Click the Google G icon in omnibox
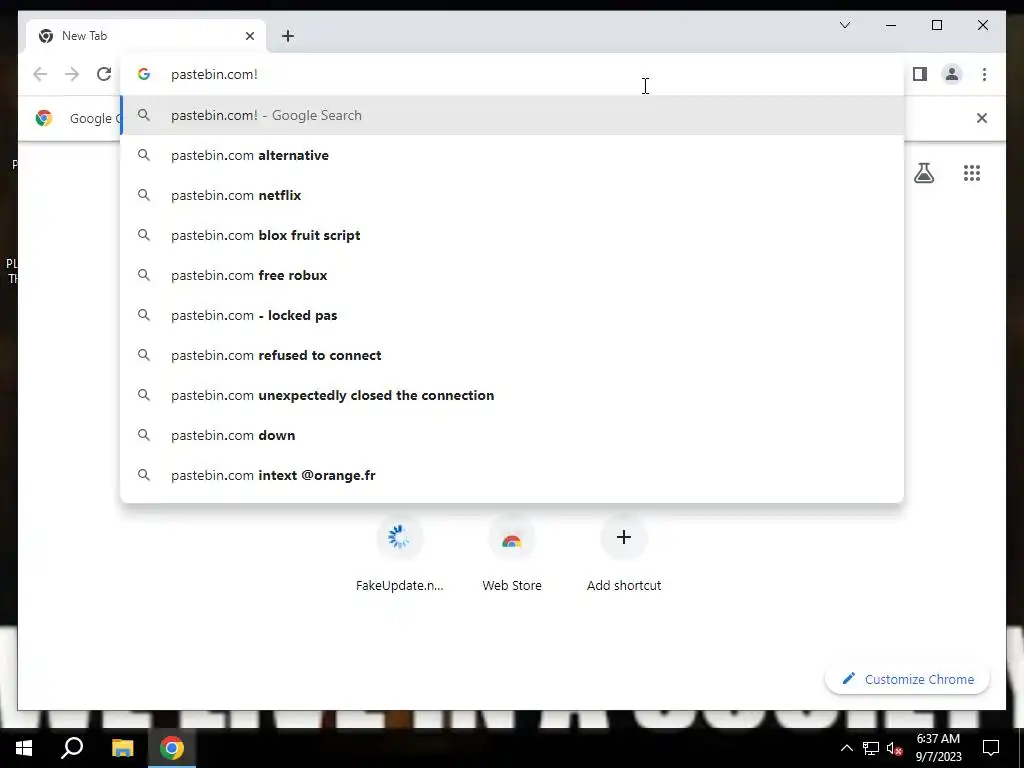The height and width of the screenshot is (768, 1024). (x=144, y=74)
